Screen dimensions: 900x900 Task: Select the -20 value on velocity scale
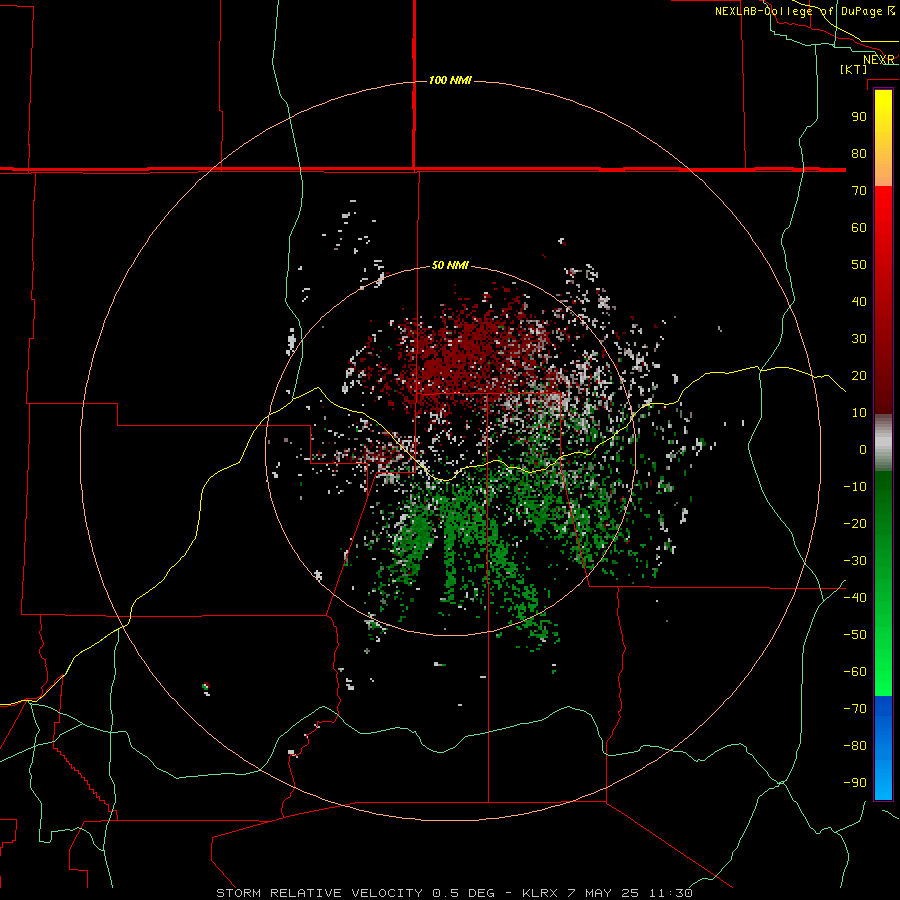[x=855, y=524]
